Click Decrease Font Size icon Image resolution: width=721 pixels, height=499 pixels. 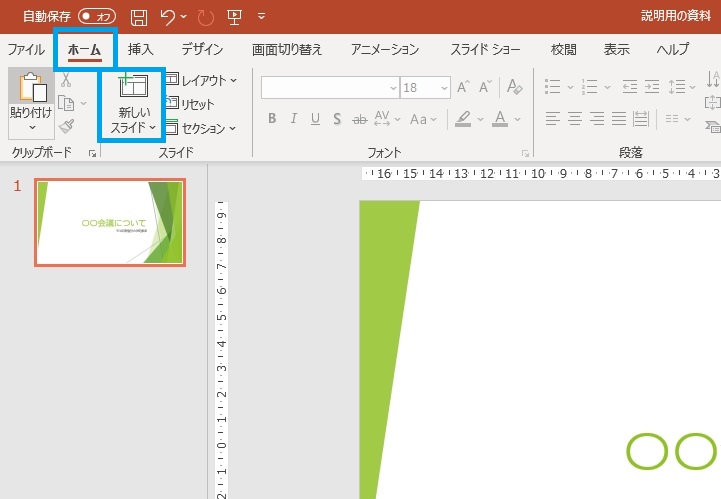[485, 86]
